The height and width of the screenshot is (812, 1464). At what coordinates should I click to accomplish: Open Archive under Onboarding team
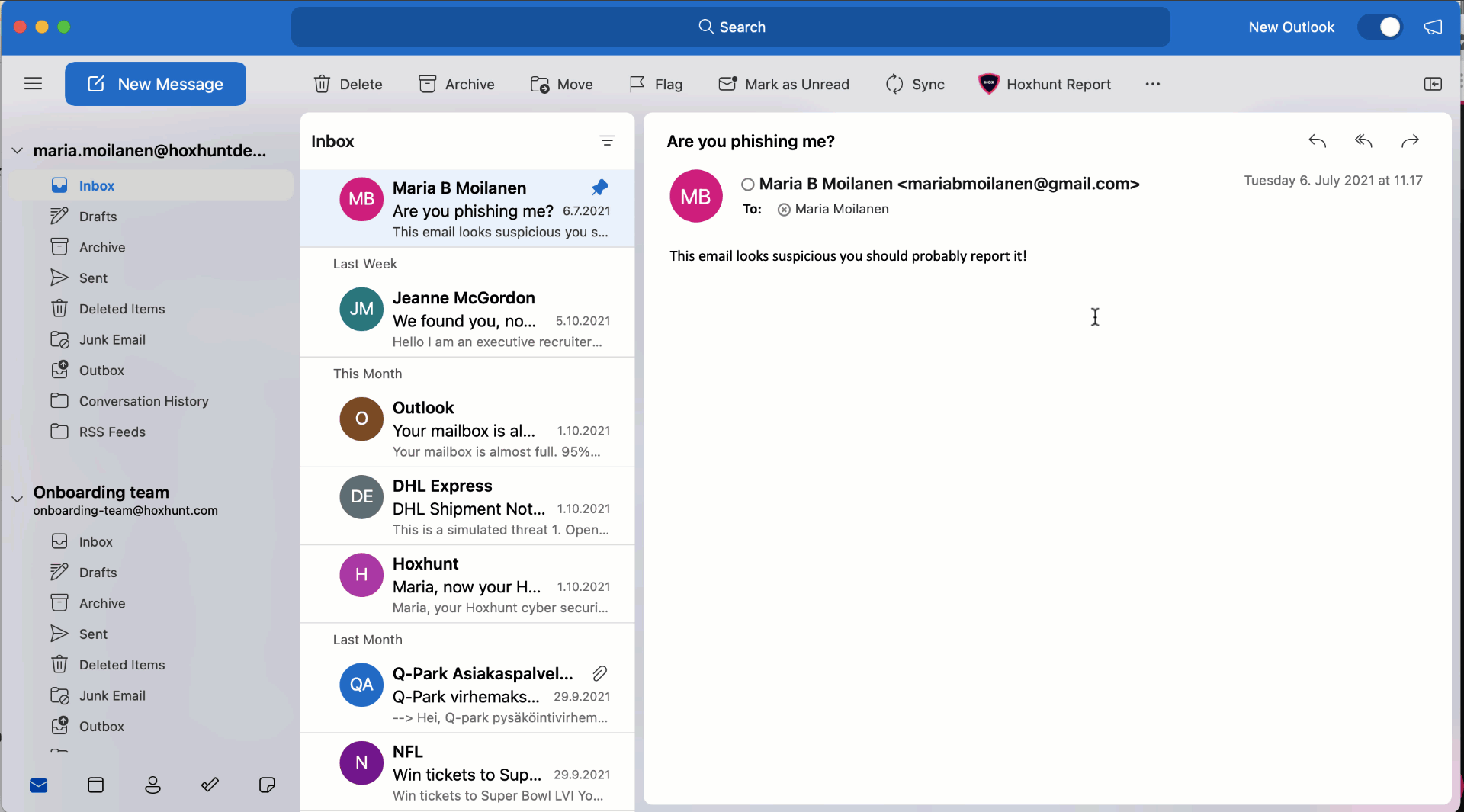(151, 603)
